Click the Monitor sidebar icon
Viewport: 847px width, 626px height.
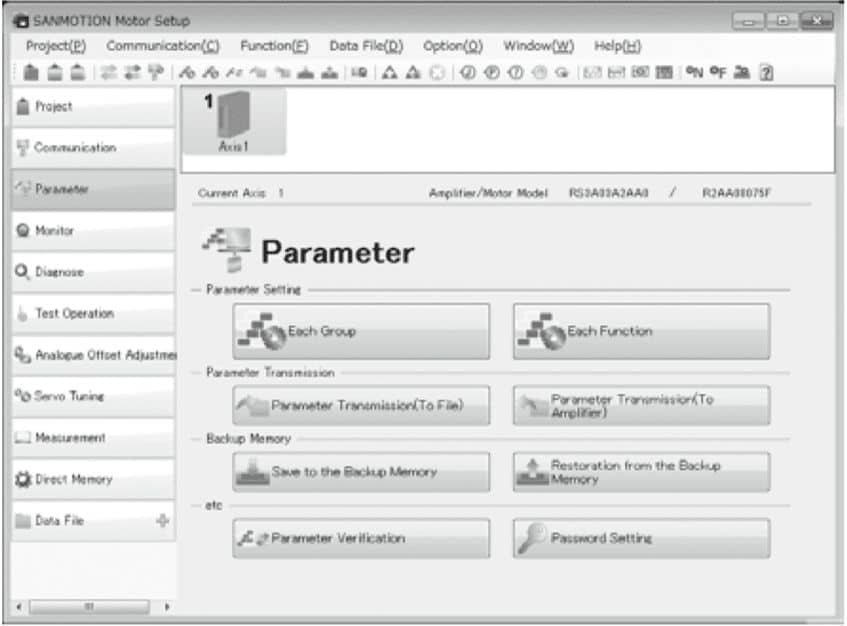23,231
